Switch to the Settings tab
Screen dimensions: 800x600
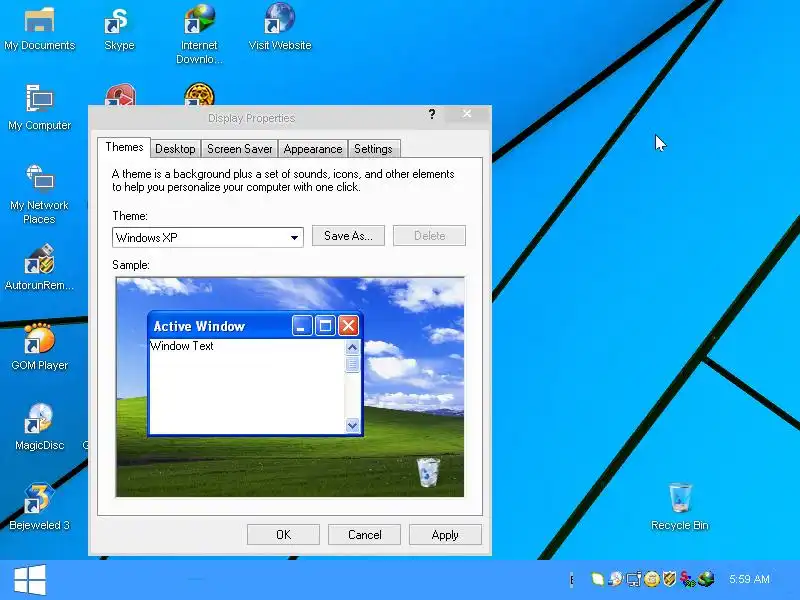(373, 149)
